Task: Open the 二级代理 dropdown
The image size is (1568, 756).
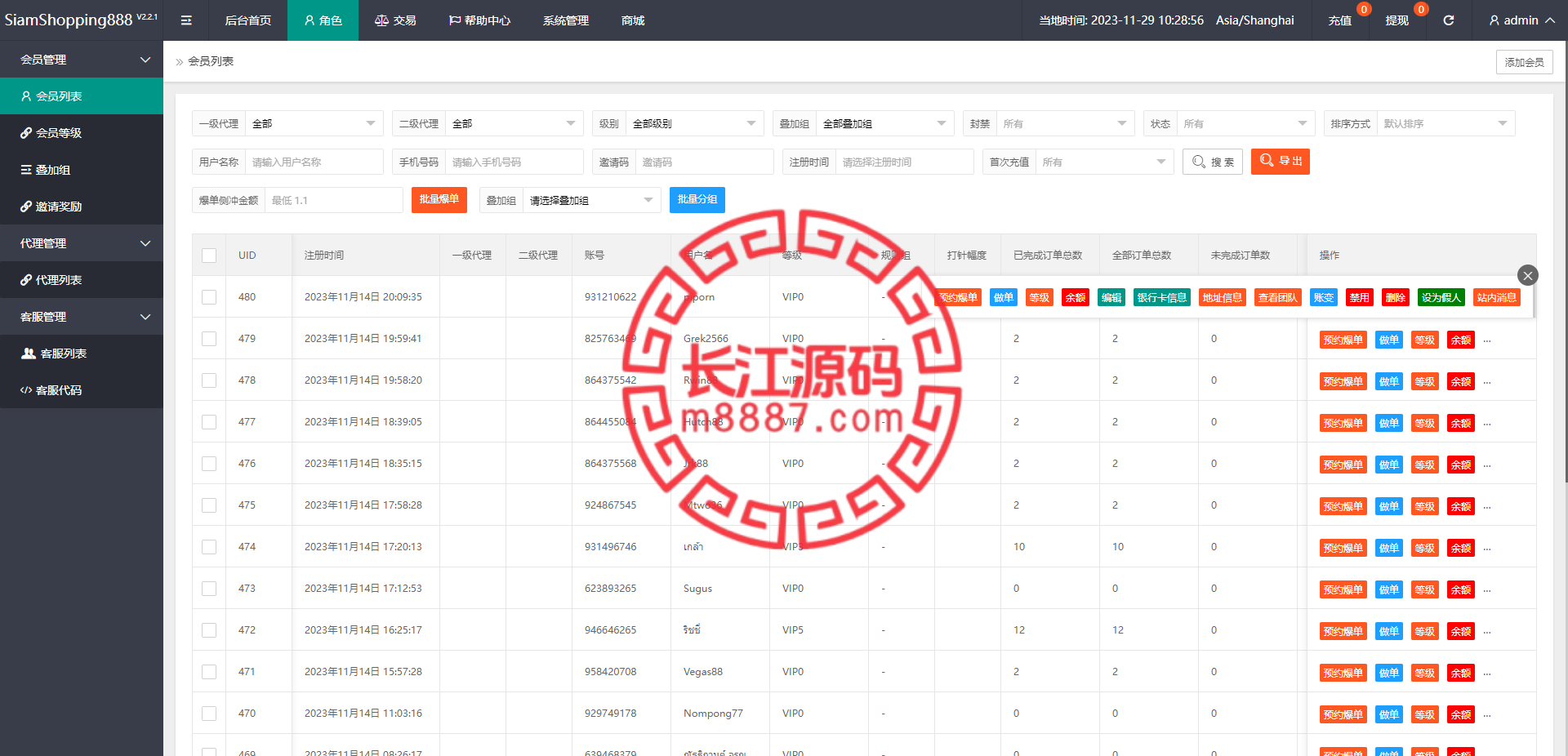Action: 514,124
